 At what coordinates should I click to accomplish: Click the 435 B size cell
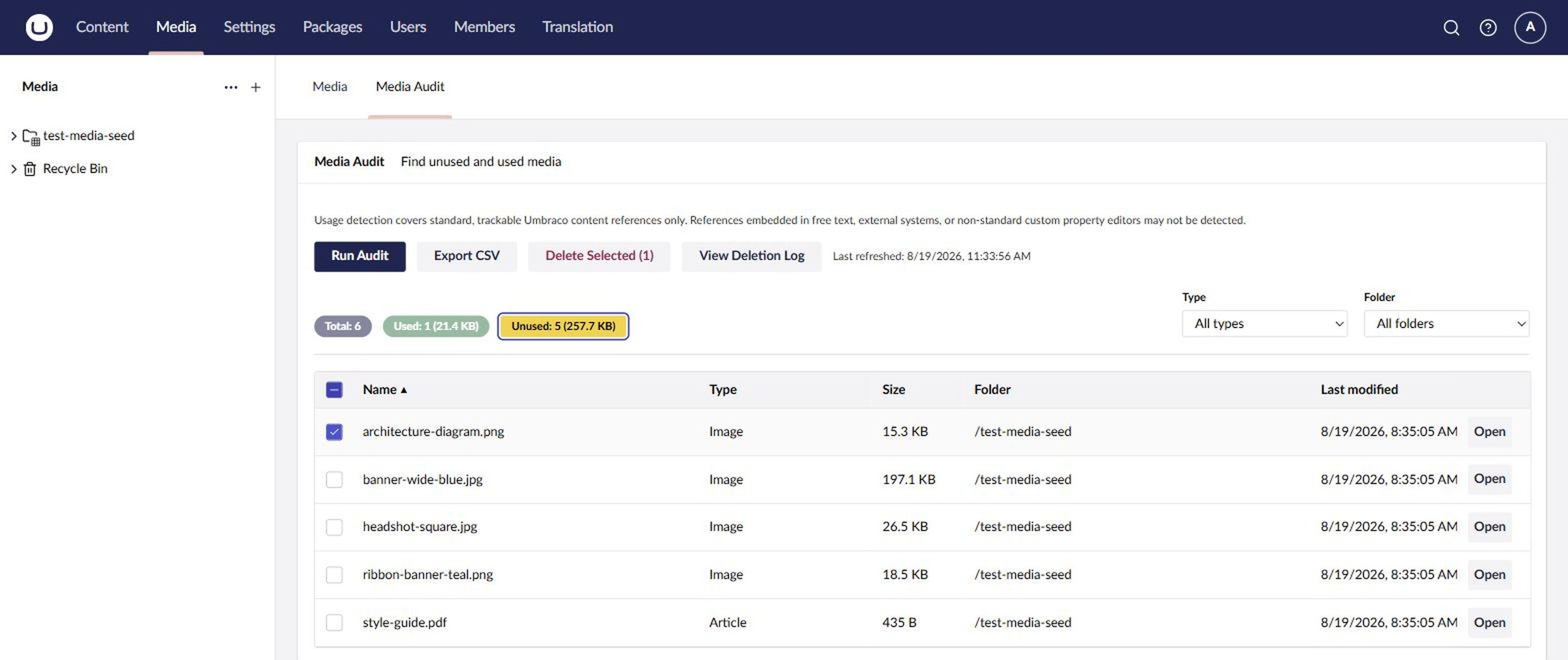899,622
